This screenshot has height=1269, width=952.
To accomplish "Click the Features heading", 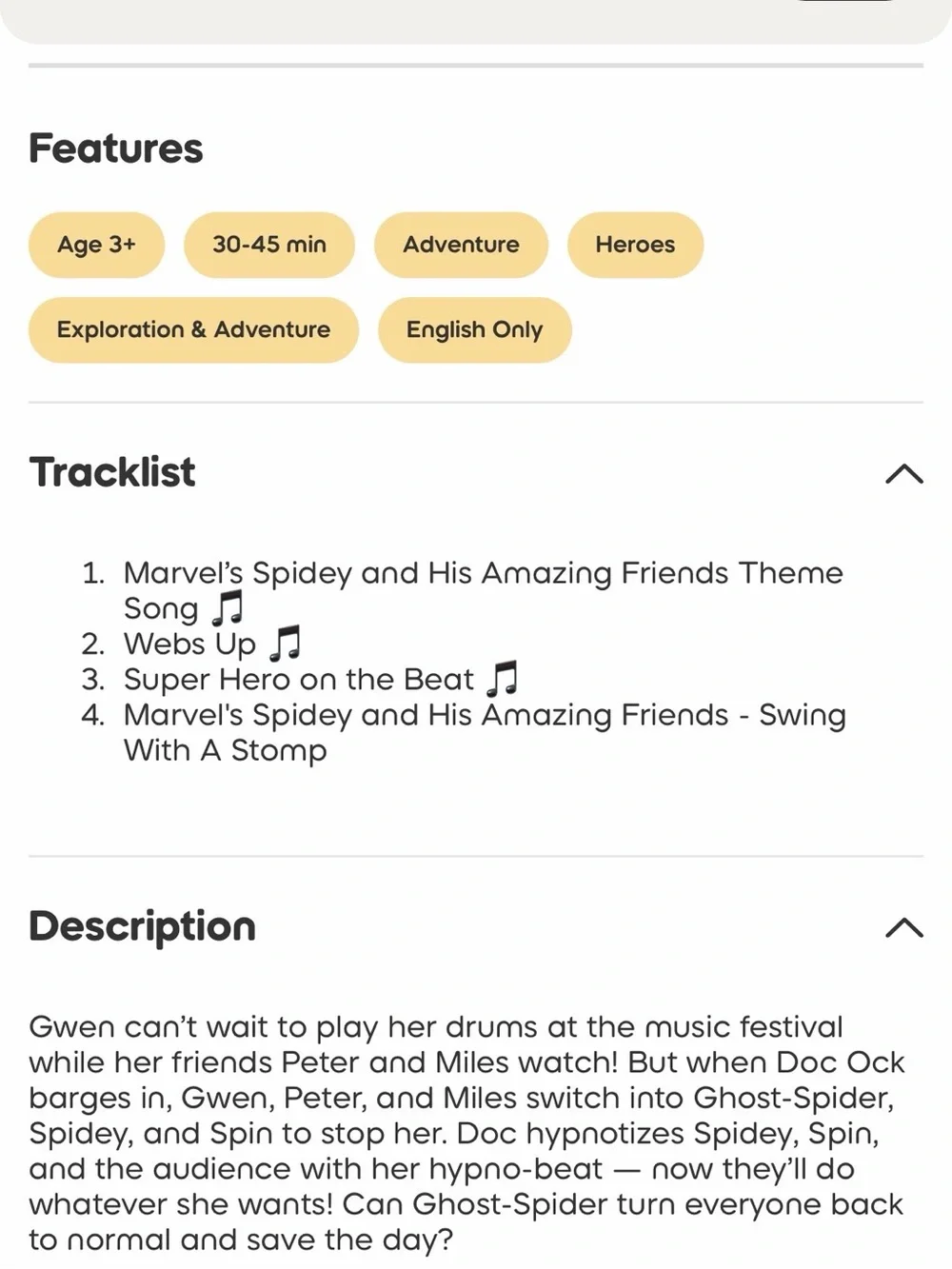I will [x=115, y=149].
